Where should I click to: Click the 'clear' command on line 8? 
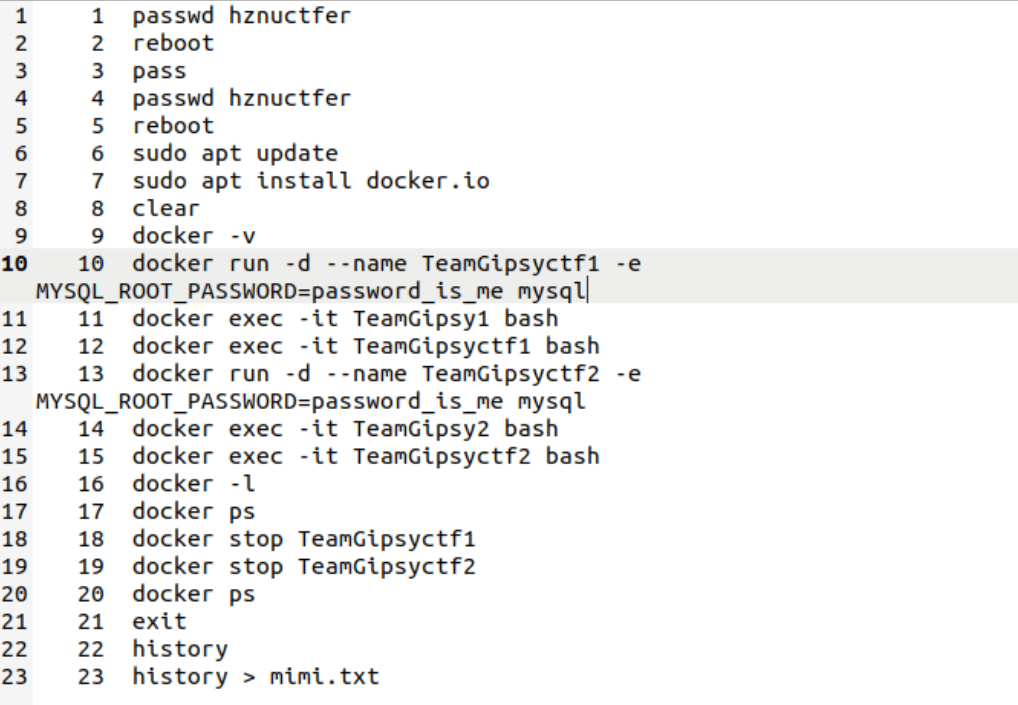click(166, 208)
